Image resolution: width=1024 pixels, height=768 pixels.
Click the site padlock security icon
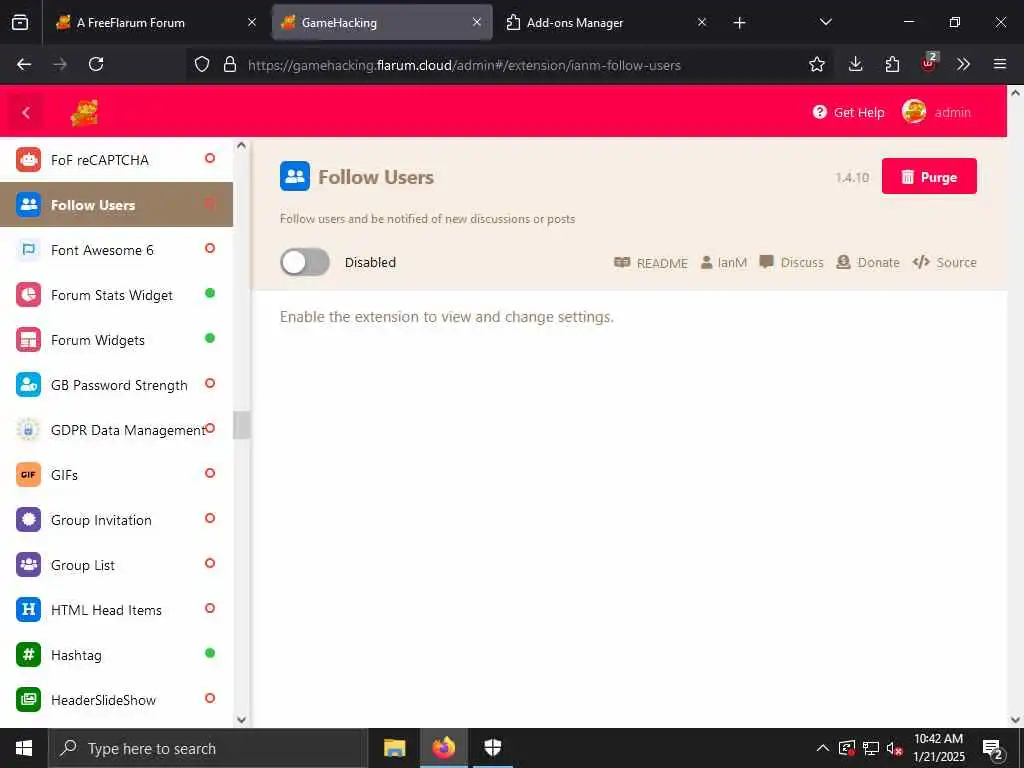229,64
